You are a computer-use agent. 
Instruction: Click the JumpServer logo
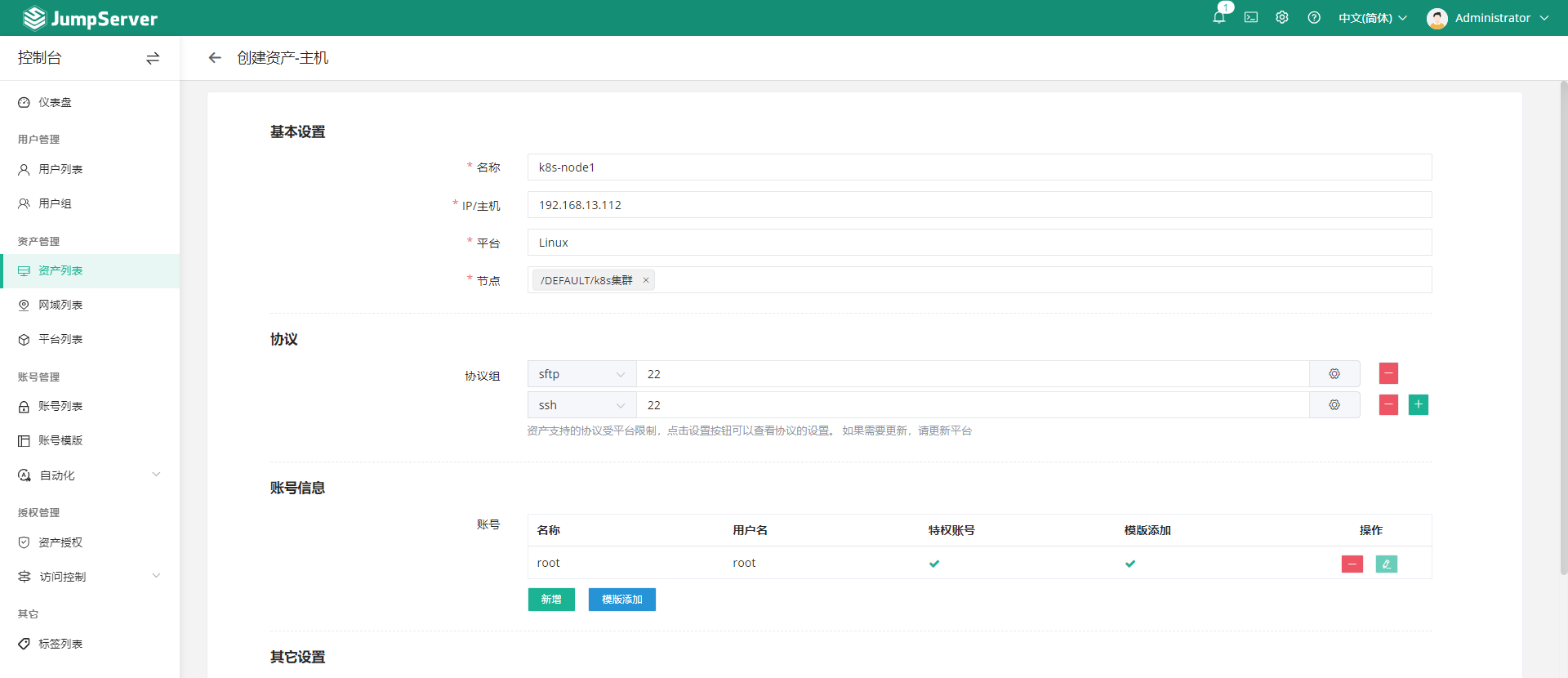click(x=90, y=18)
